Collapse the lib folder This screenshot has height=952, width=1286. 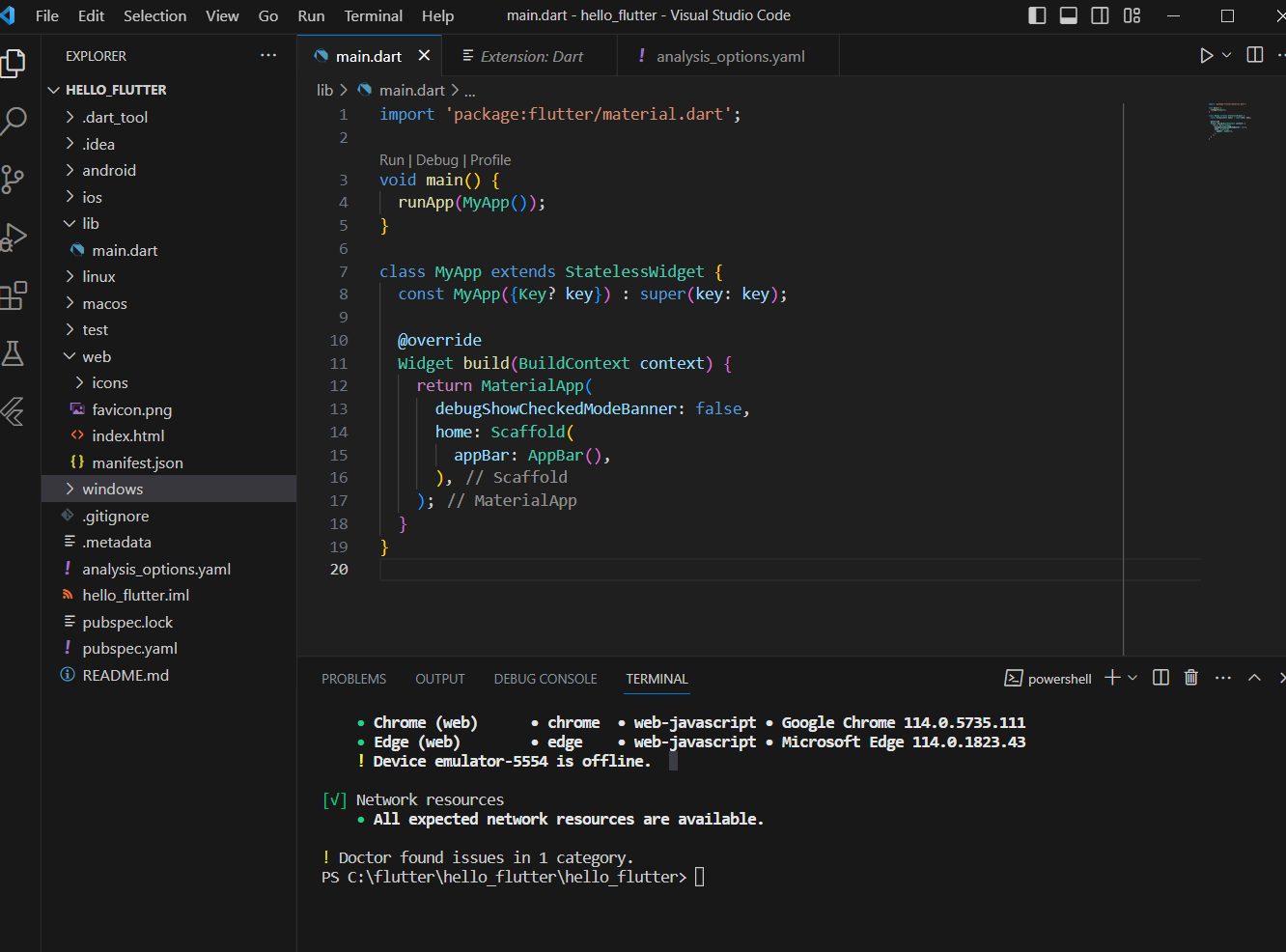click(169, 223)
